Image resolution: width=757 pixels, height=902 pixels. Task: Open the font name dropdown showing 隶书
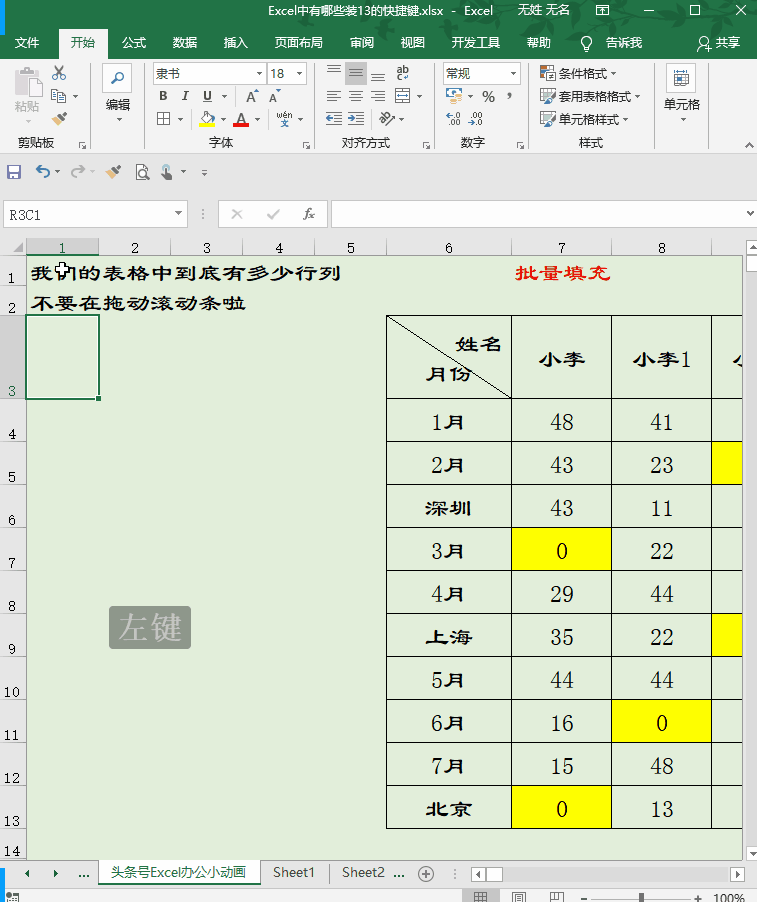[x=209, y=74]
